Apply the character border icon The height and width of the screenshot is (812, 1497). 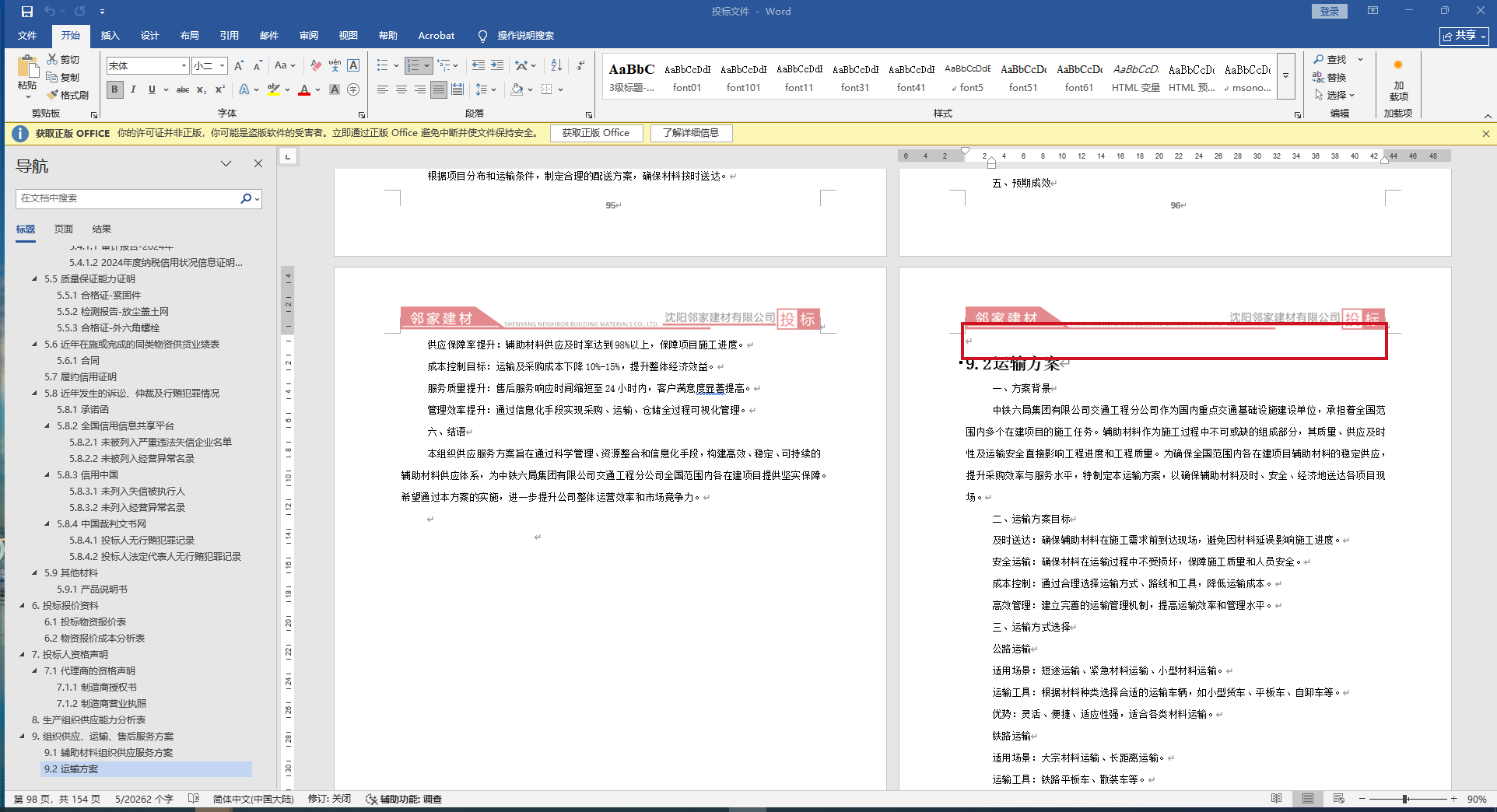coord(353,66)
